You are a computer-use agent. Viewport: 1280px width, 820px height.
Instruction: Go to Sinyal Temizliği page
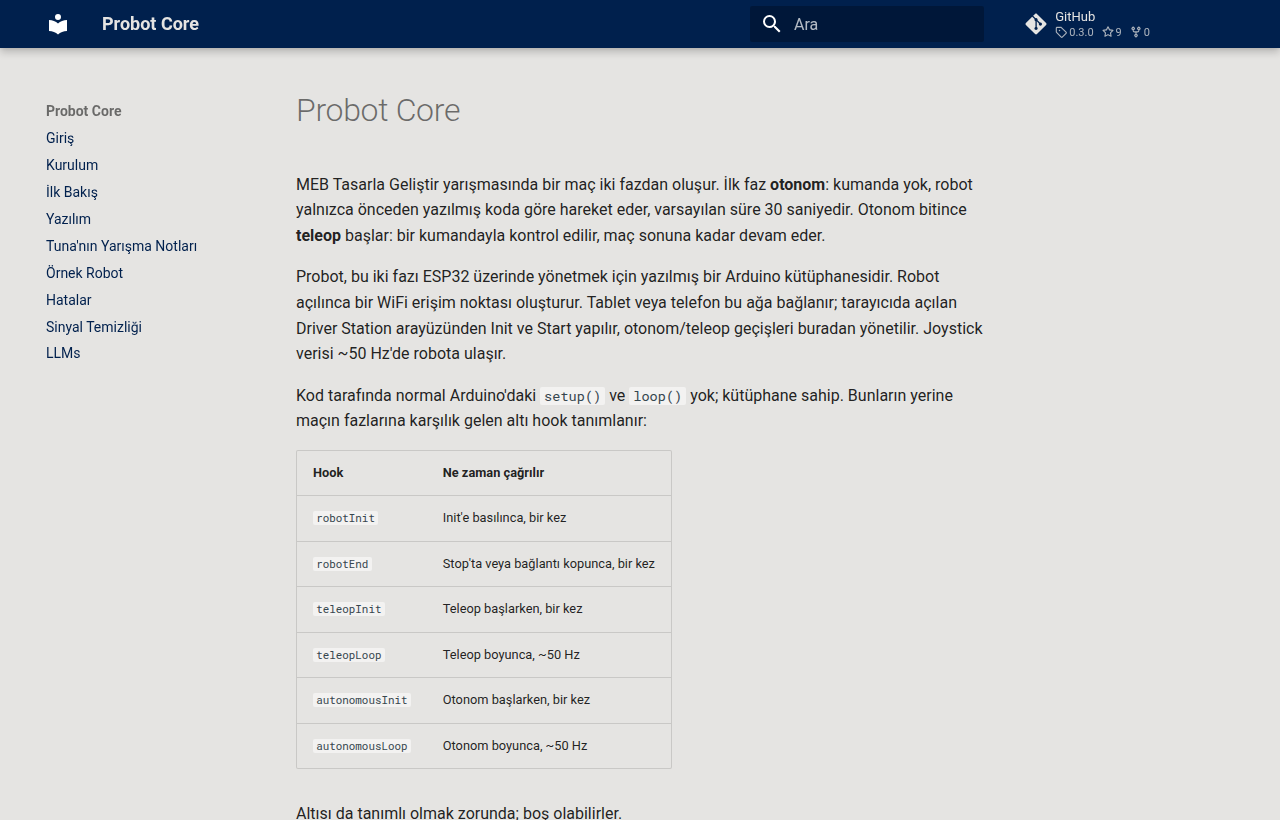pos(94,327)
